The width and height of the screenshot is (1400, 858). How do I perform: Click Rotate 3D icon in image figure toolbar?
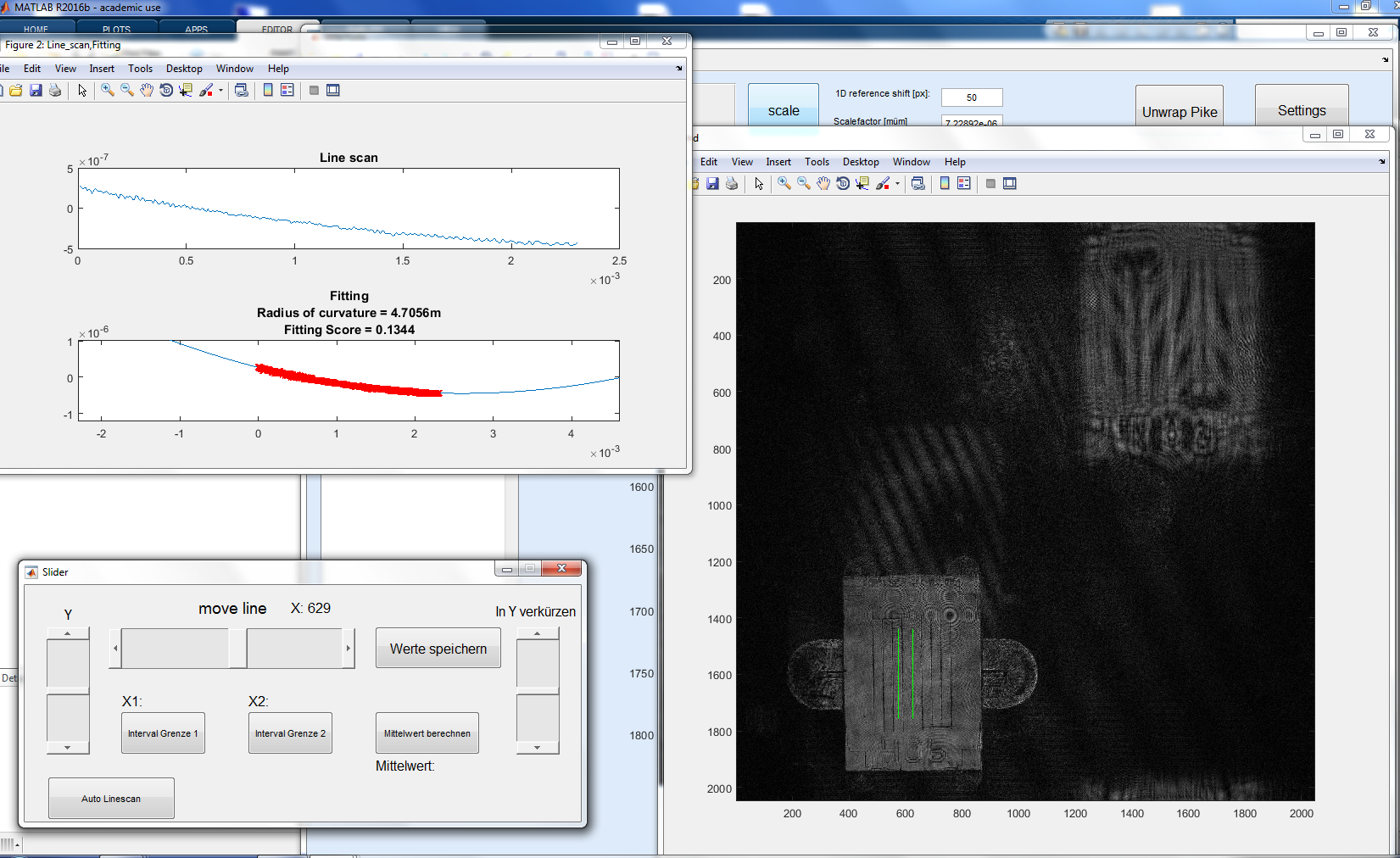point(843,184)
